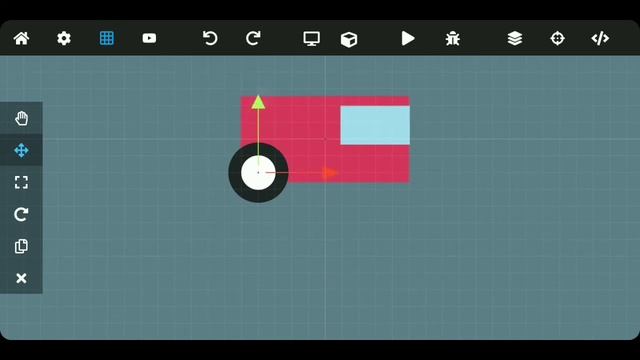The width and height of the screenshot is (640, 360).
Task: Open the code editor icon
Action: (600, 38)
